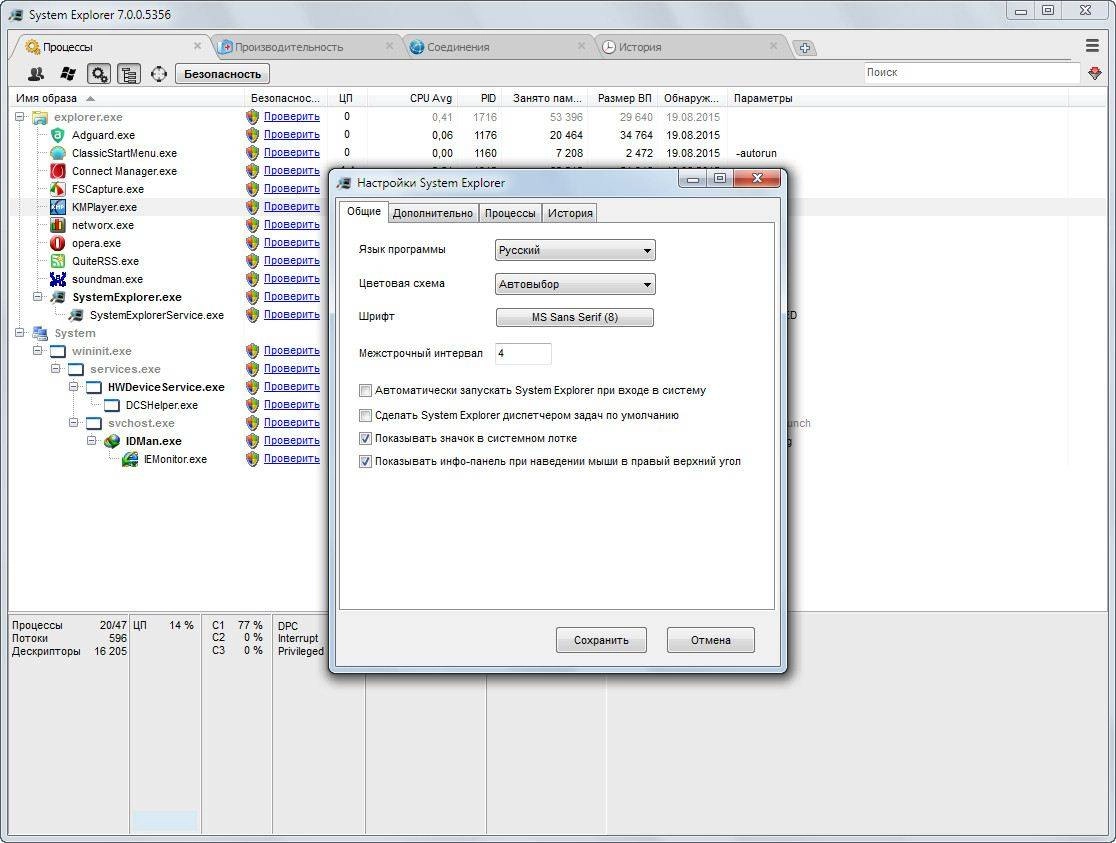Click security shield icon for opera.exe
Image resolution: width=1116 pixels, height=843 pixels.
pos(252,243)
